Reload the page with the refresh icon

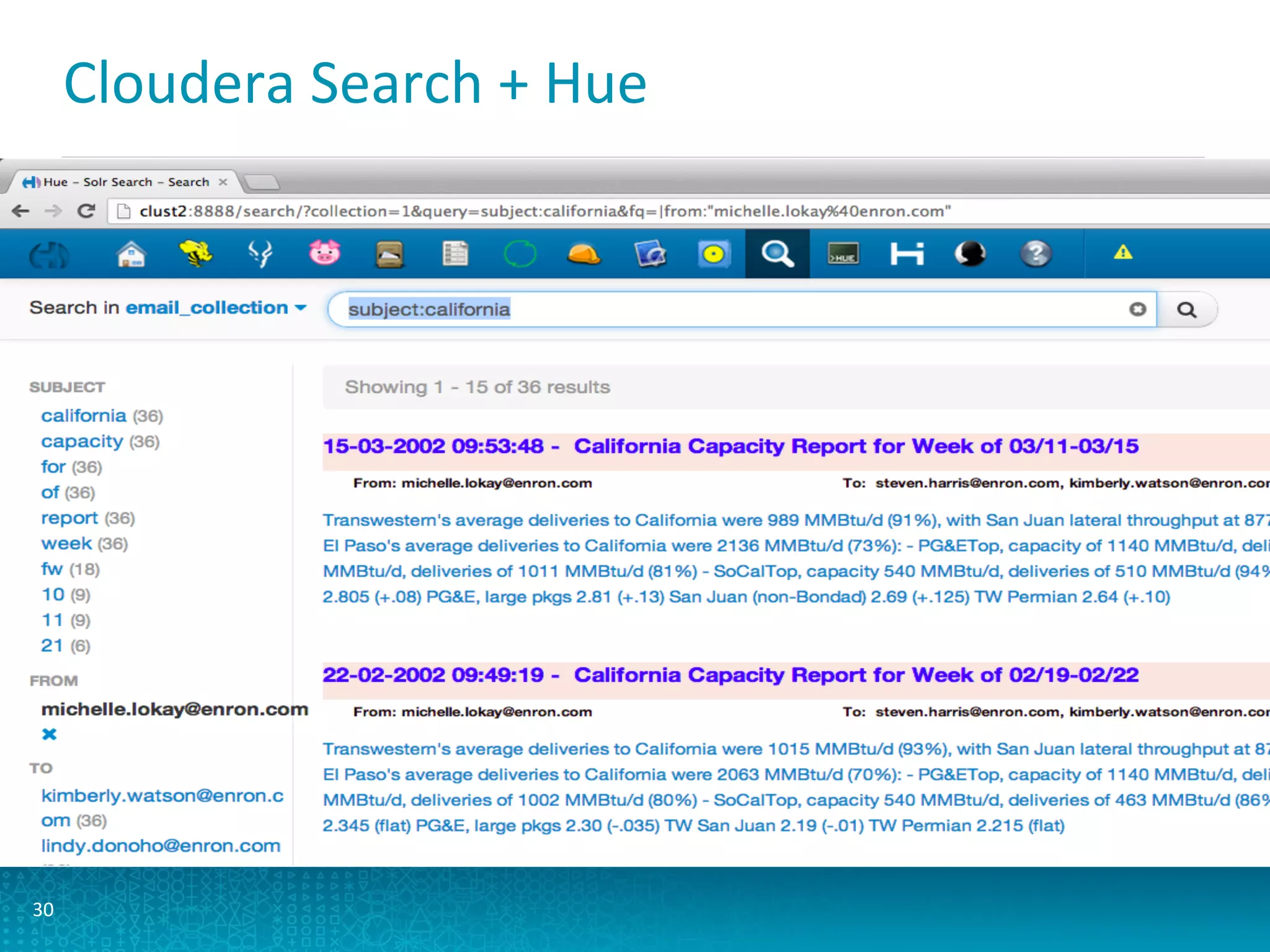point(86,211)
